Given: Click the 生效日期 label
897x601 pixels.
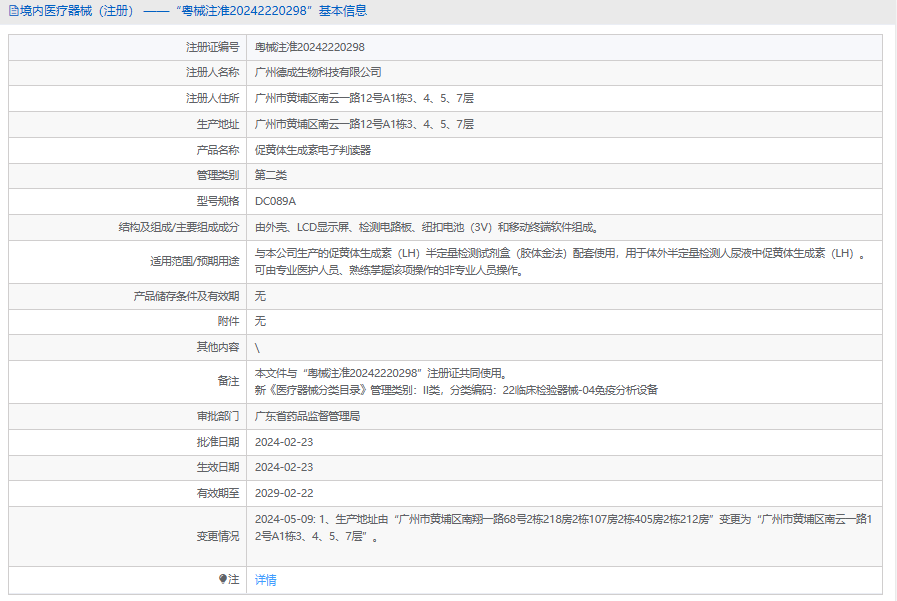Looking at the screenshot, I should pyautogui.click(x=218, y=467).
